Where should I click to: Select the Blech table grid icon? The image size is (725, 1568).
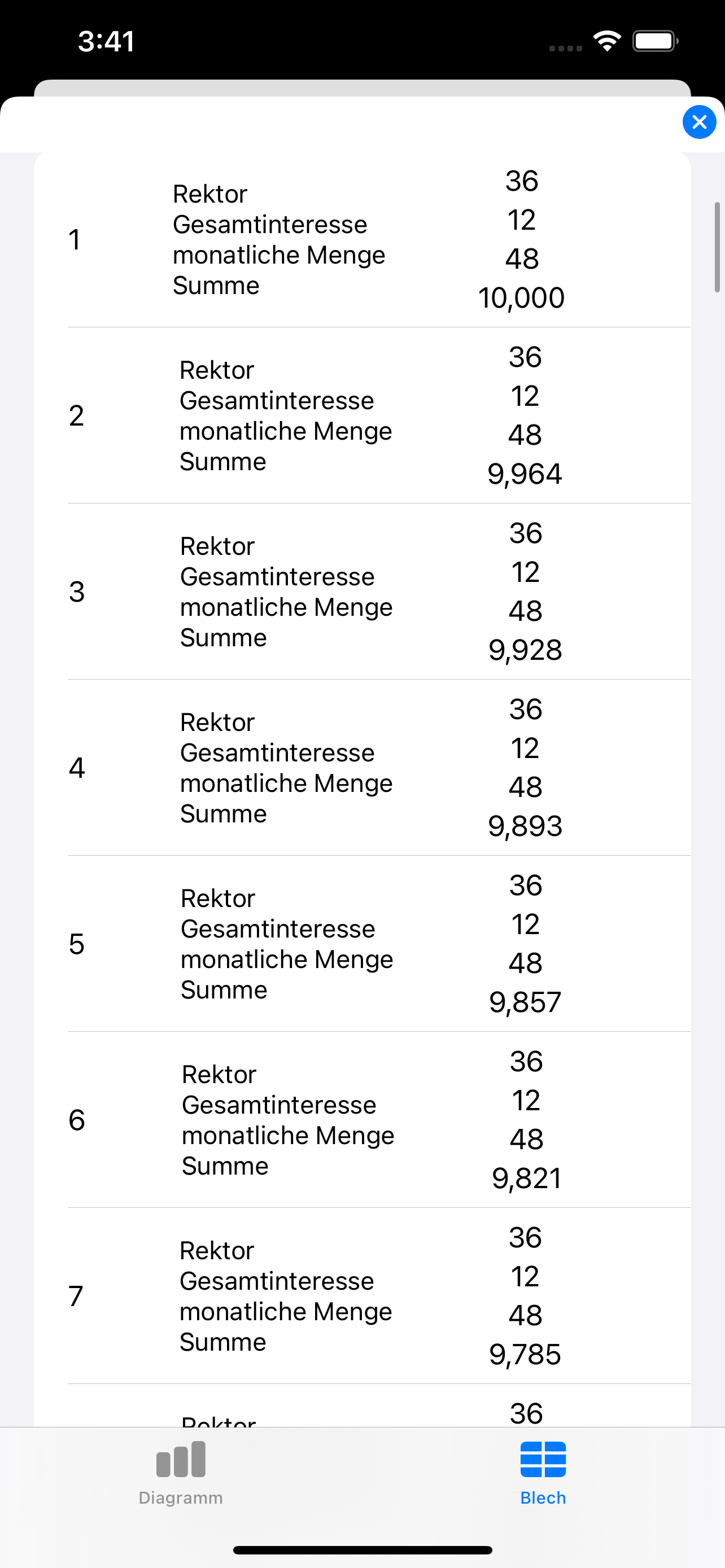point(543,1459)
